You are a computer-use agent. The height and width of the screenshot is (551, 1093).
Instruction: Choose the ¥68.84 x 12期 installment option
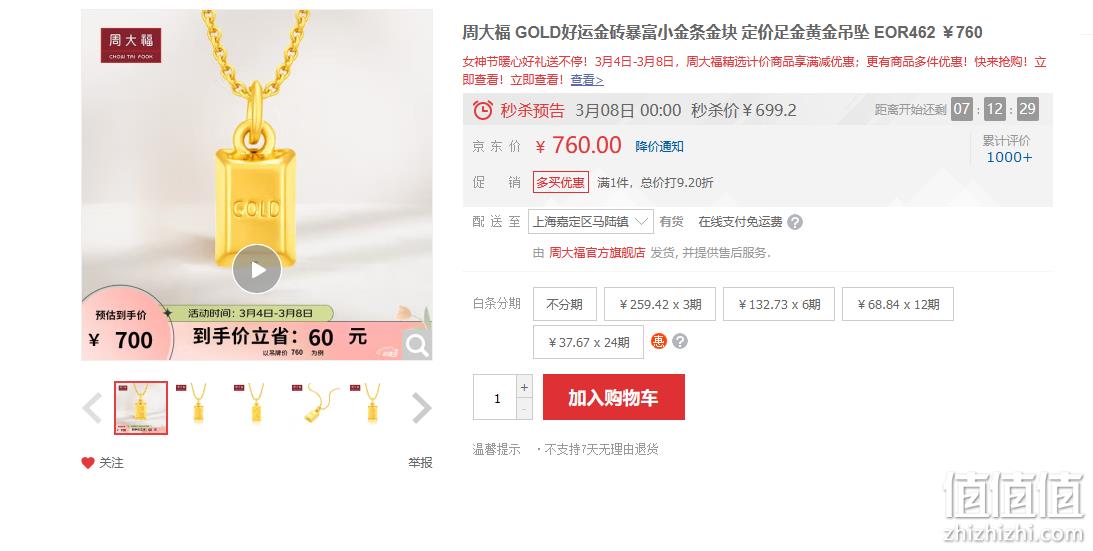(898, 304)
